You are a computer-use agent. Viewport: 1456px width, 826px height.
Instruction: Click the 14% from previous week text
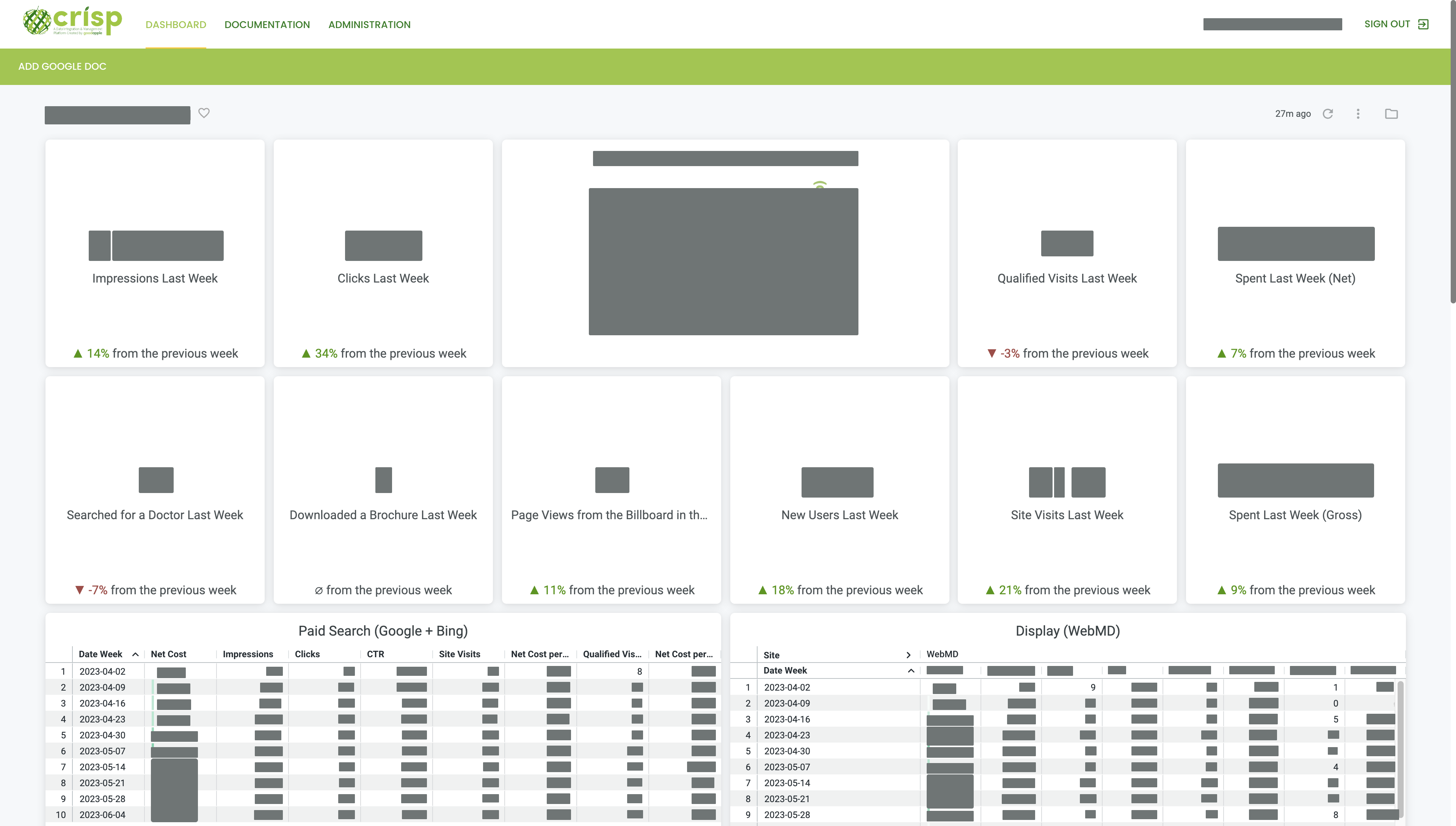coord(155,353)
